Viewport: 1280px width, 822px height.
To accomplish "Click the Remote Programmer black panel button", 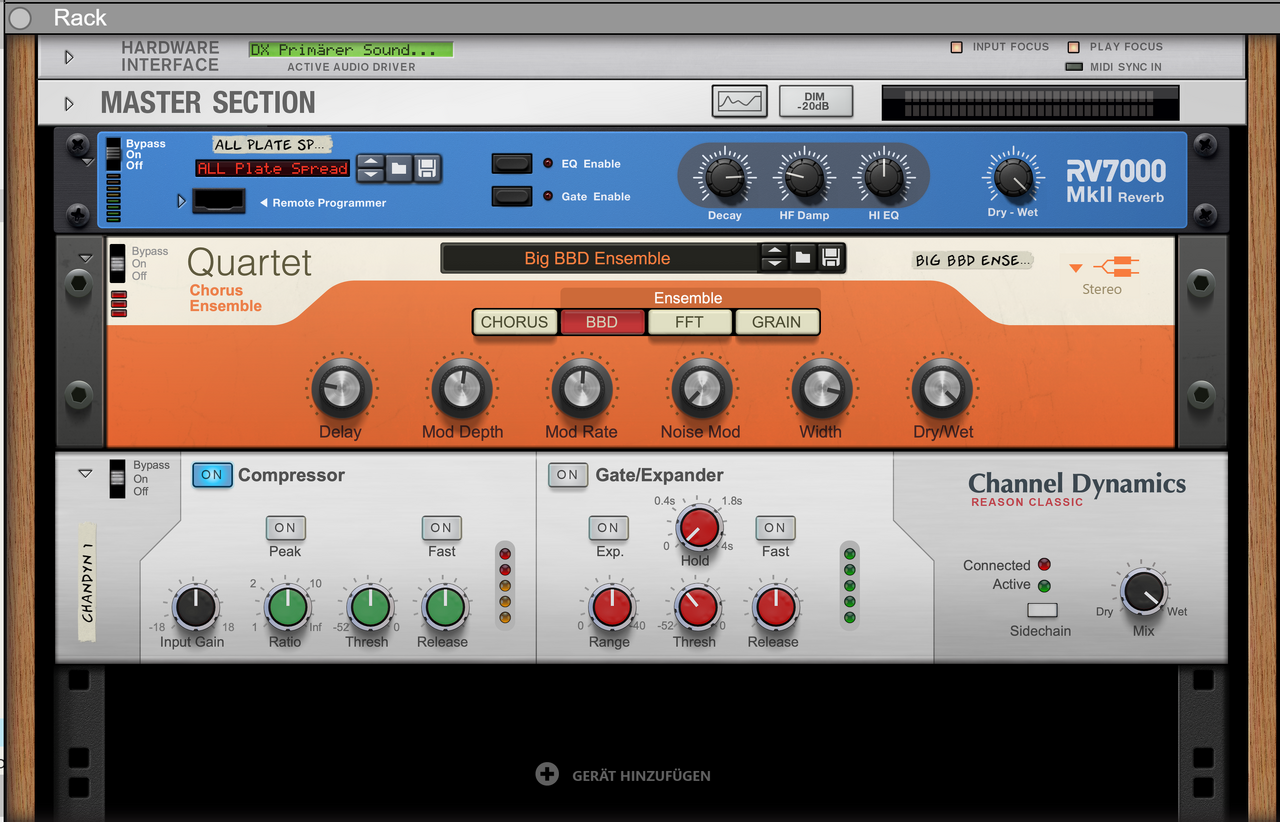I will [x=218, y=201].
